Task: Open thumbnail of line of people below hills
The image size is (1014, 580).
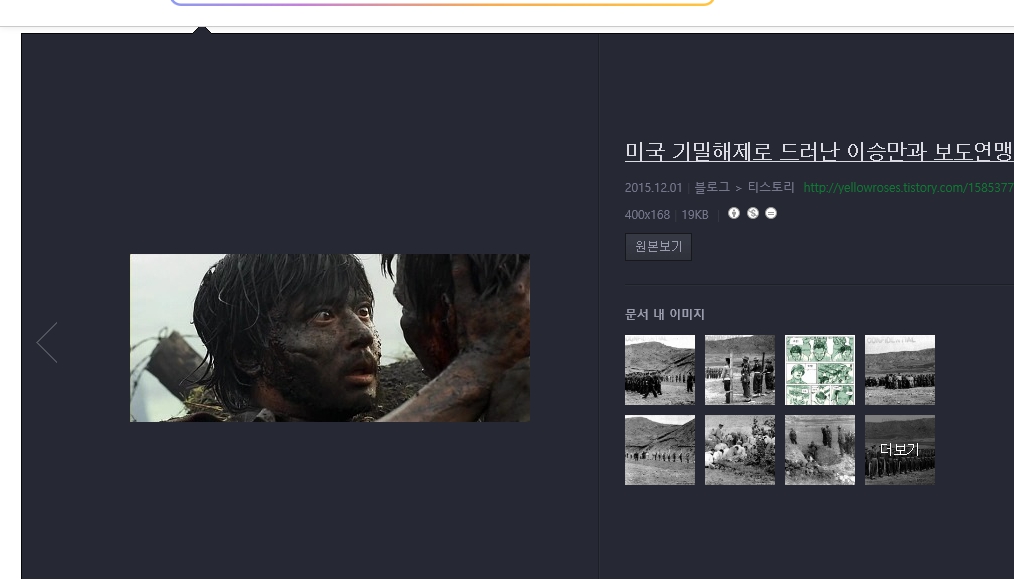Action: click(660, 450)
